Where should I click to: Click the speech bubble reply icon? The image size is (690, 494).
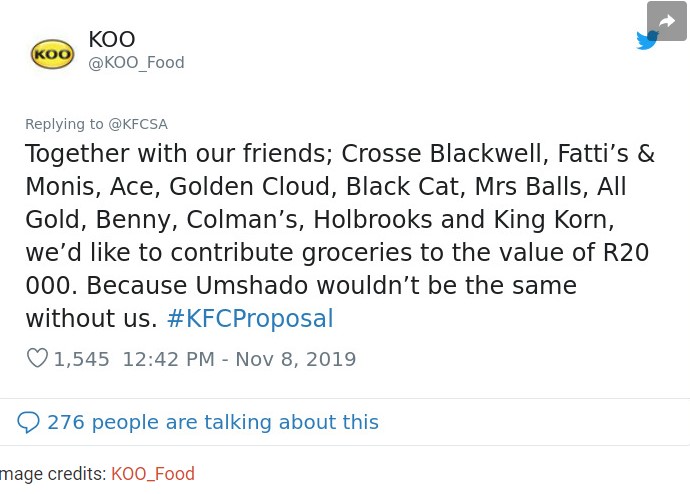29,422
